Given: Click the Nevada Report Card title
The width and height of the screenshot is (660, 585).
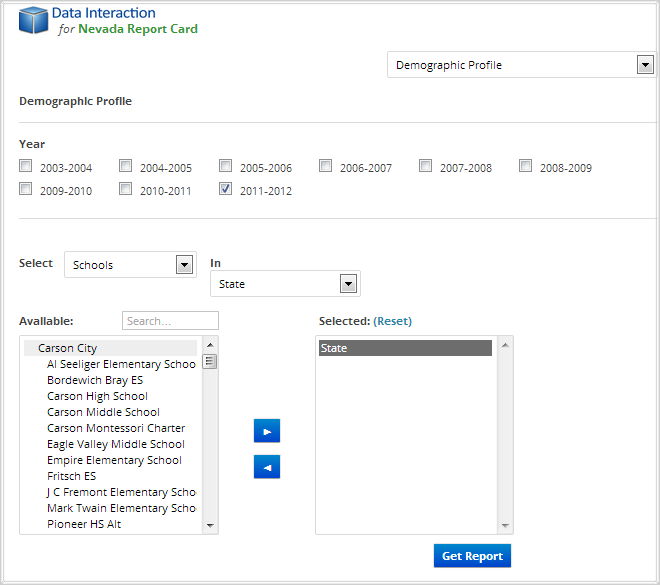Looking at the screenshot, I should click(x=138, y=29).
